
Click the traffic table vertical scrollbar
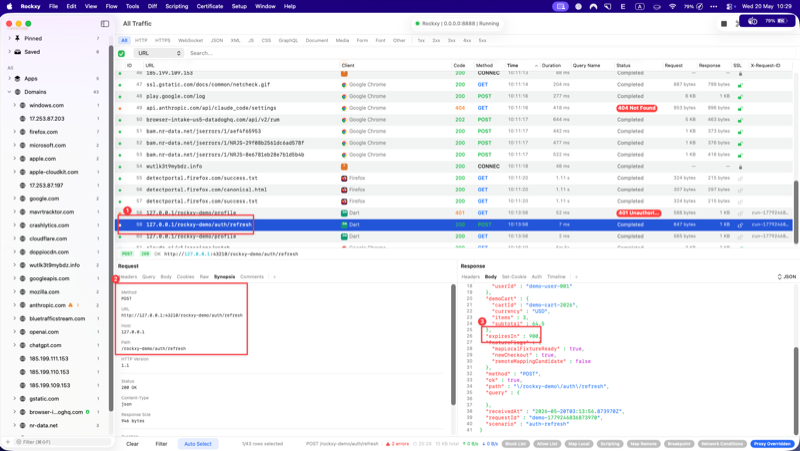pyautogui.click(x=796, y=212)
